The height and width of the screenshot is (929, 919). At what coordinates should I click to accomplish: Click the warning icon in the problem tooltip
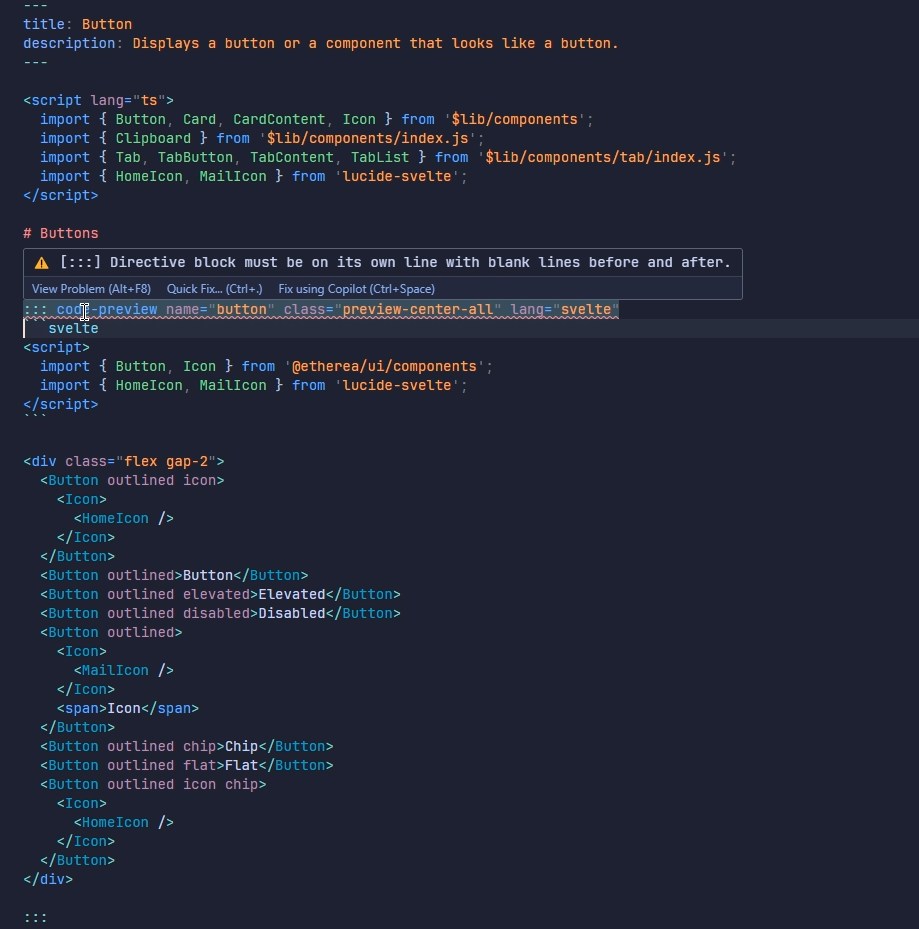pos(41,262)
